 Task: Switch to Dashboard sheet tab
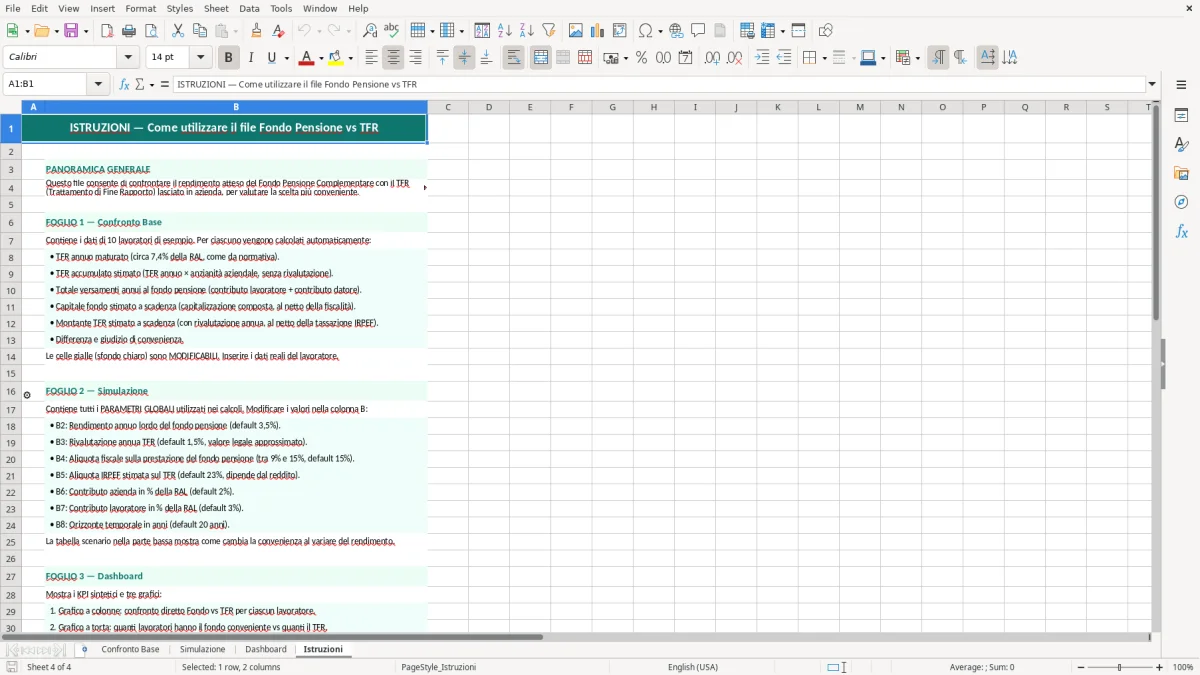click(x=266, y=650)
